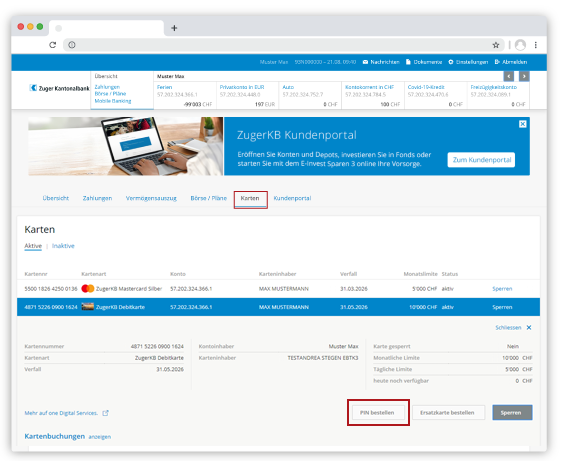The height and width of the screenshot is (461, 574).
Task: Bookmark this page with the star icon
Action: [496, 45]
